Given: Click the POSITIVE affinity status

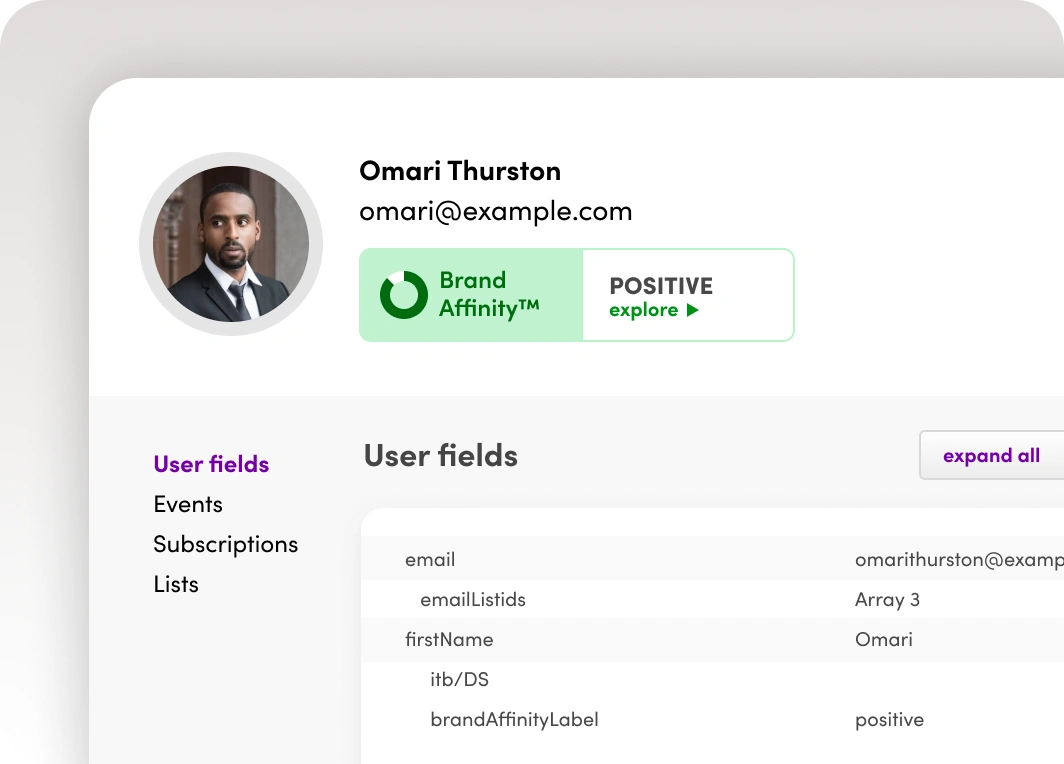Looking at the screenshot, I should (x=661, y=286).
